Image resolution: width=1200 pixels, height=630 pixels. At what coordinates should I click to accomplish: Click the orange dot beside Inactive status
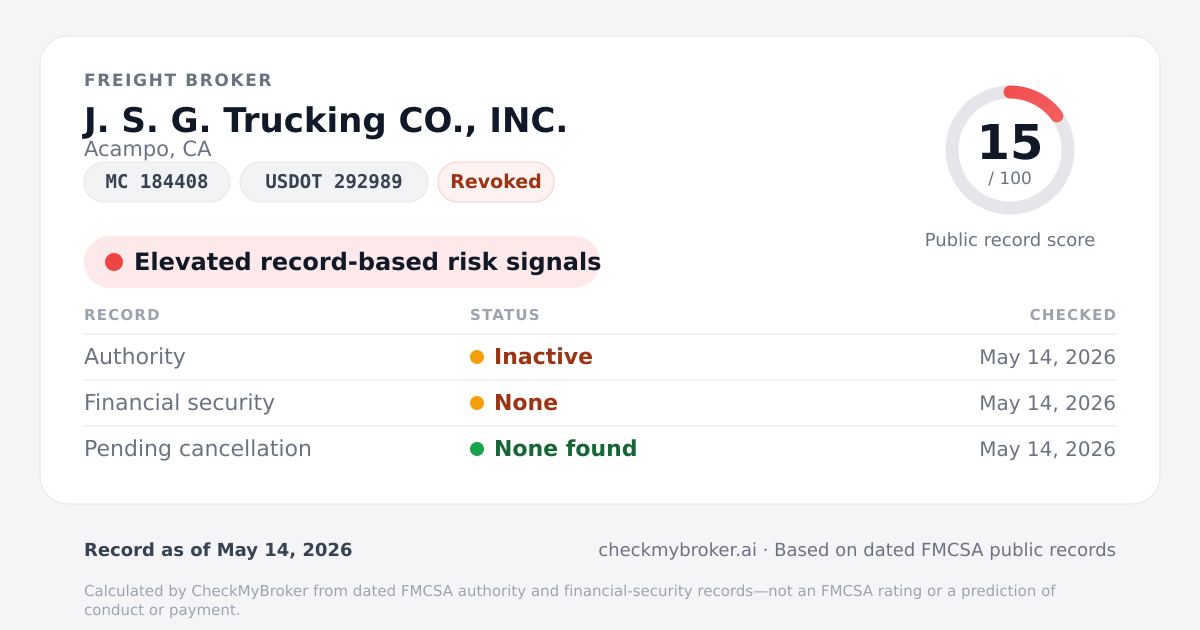point(477,357)
